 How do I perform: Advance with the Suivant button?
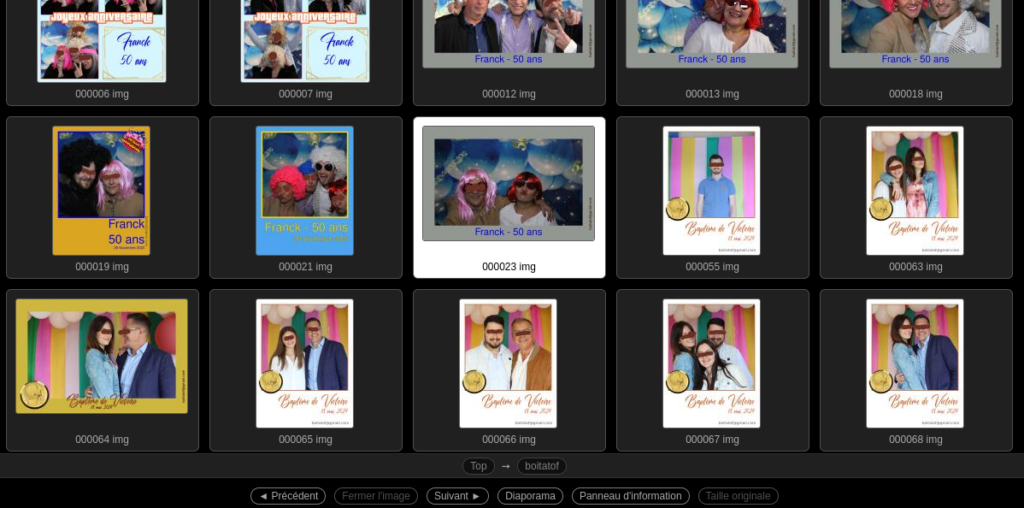[x=457, y=496]
